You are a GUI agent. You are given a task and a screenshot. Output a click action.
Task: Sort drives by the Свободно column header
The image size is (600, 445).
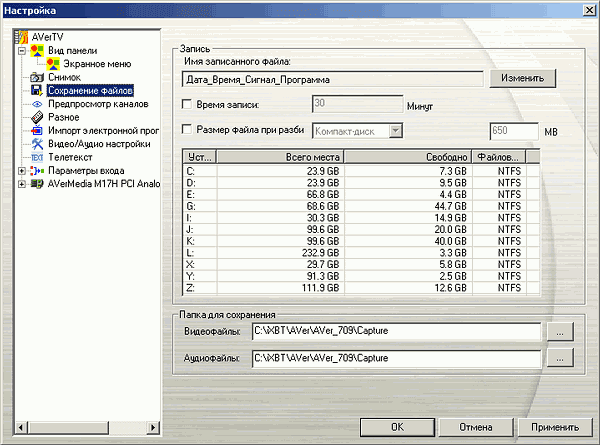coord(408,157)
